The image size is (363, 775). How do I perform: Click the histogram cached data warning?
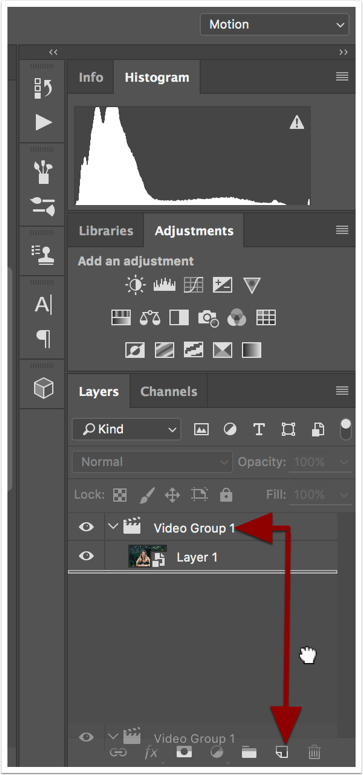pyautogui.click(x=297, y=122)
